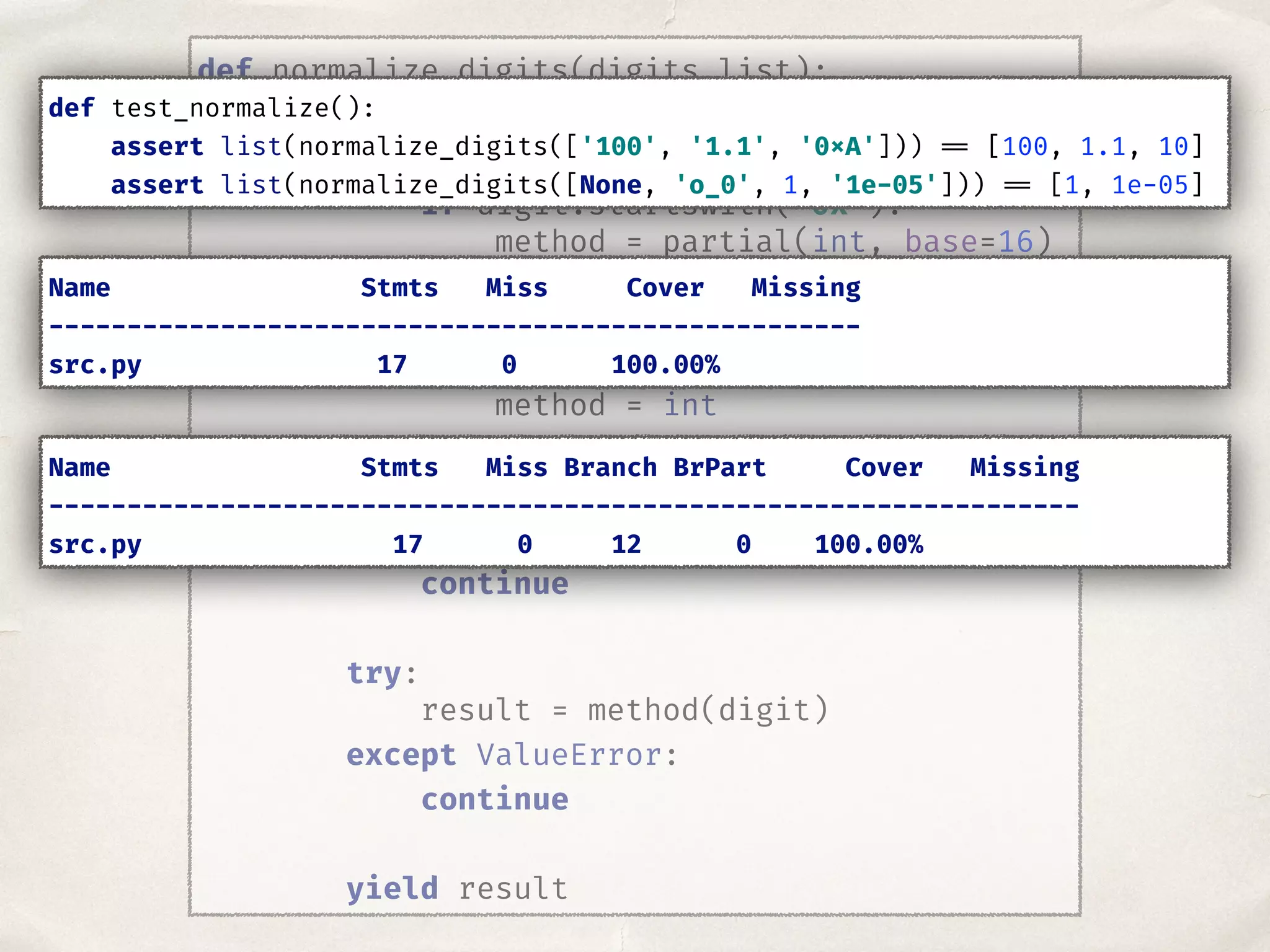
Task: Click the '0×A' hex string argument
Action: [x=838, y=146]
